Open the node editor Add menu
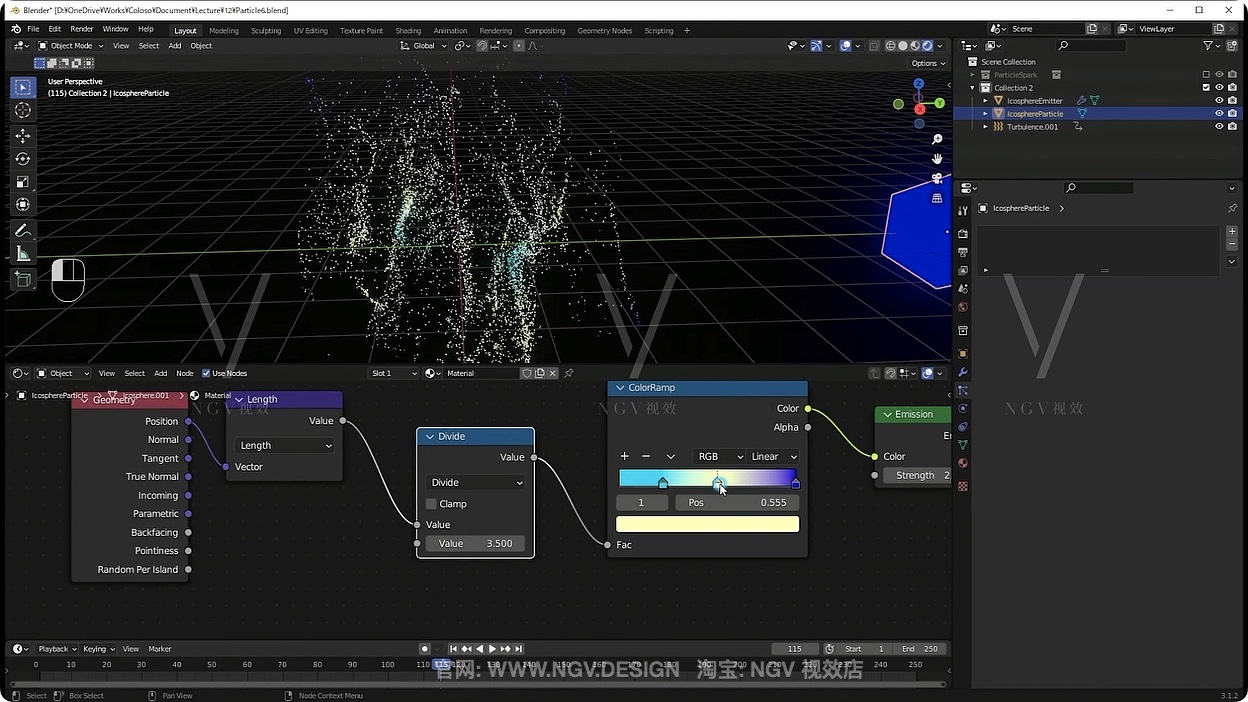 coord(160,373)
